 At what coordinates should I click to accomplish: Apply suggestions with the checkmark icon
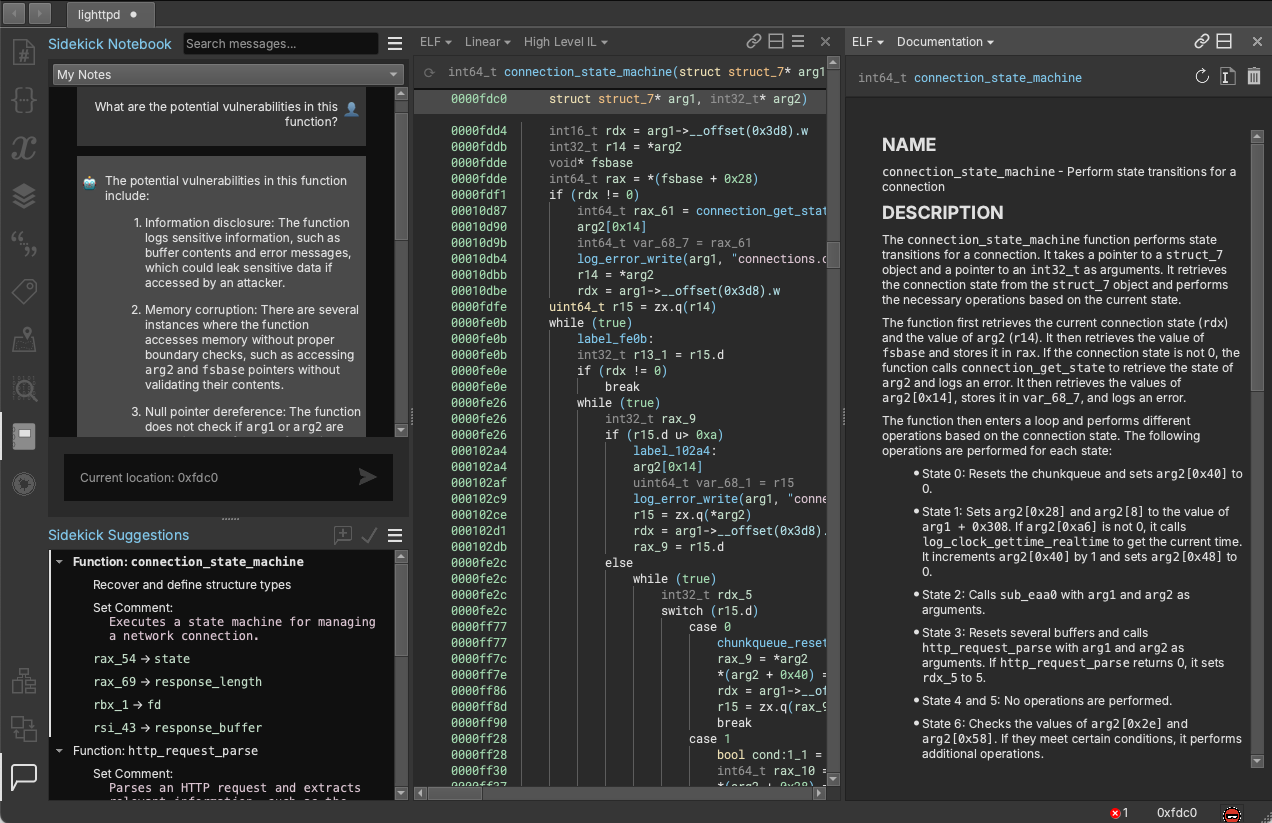click(x=370, y=535)
